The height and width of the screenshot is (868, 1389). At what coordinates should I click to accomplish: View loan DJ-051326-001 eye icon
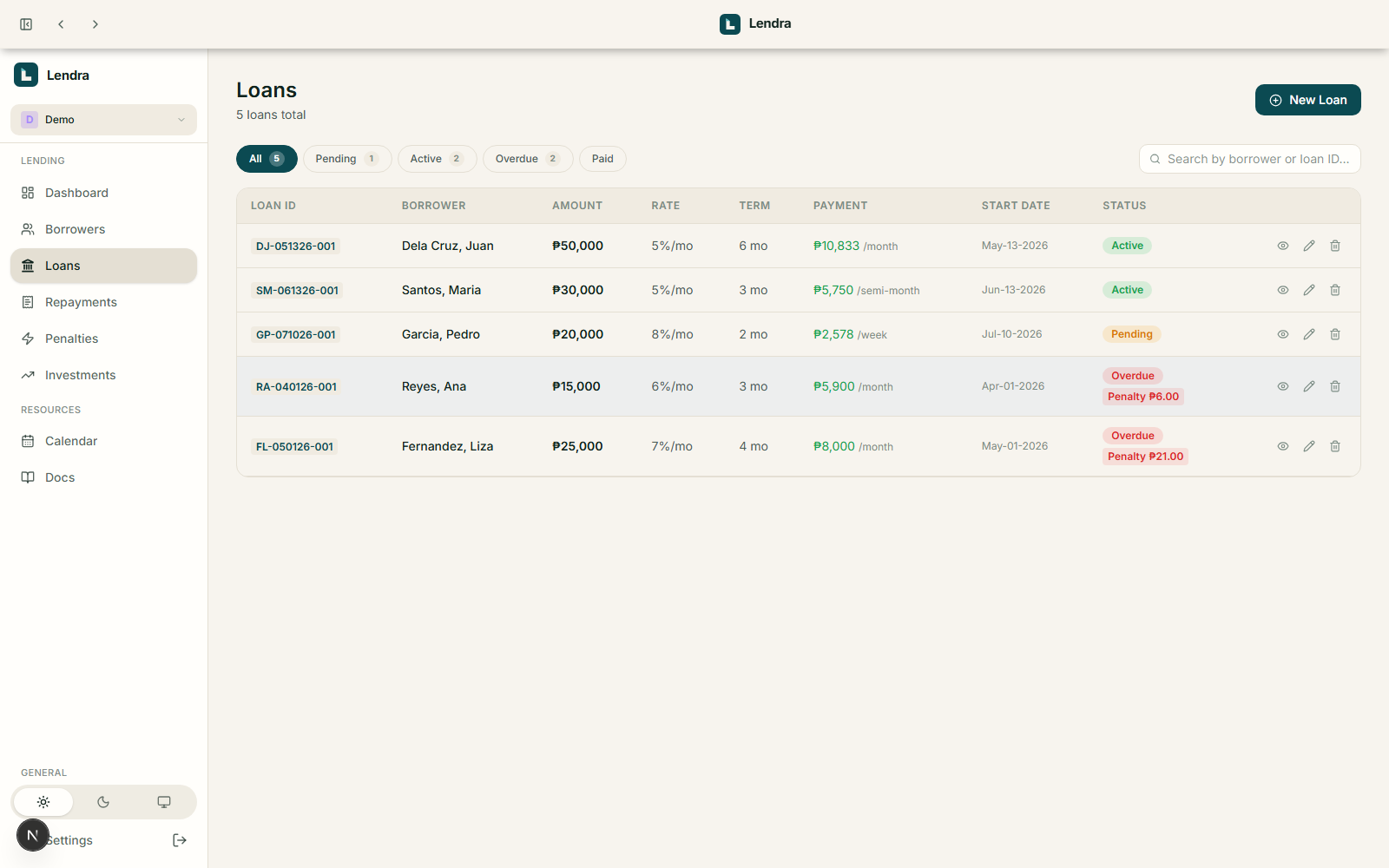coord(1283,246)
